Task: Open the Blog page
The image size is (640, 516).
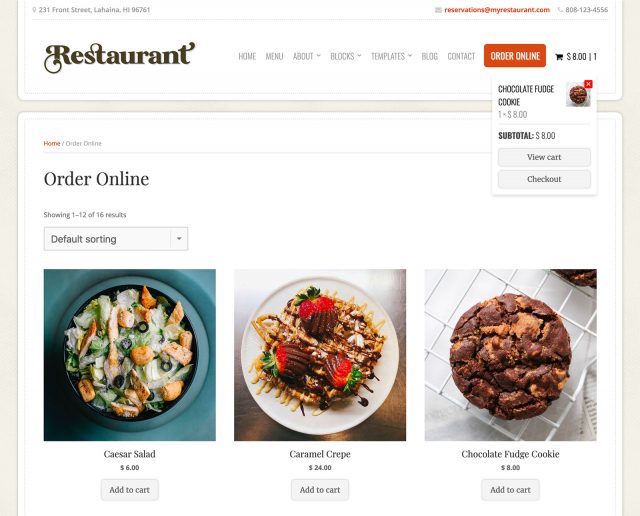Action: coord(429,56)
